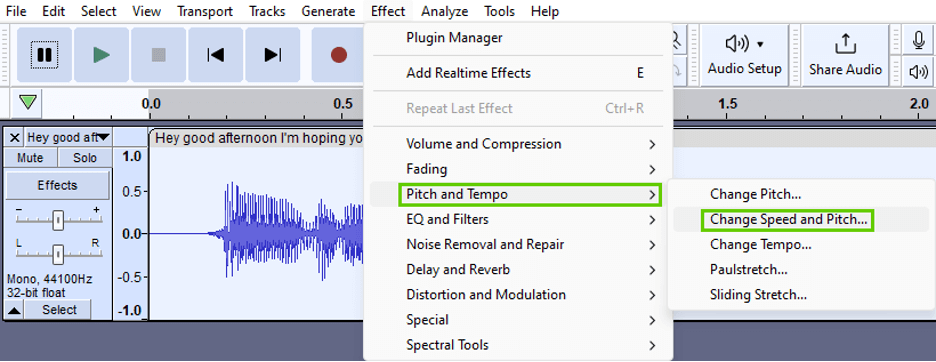Image resolution: width=936 pixels, height=362 pixels.
Task: Mute the Hey good afternoon track
Action: [x=30, y=158]
